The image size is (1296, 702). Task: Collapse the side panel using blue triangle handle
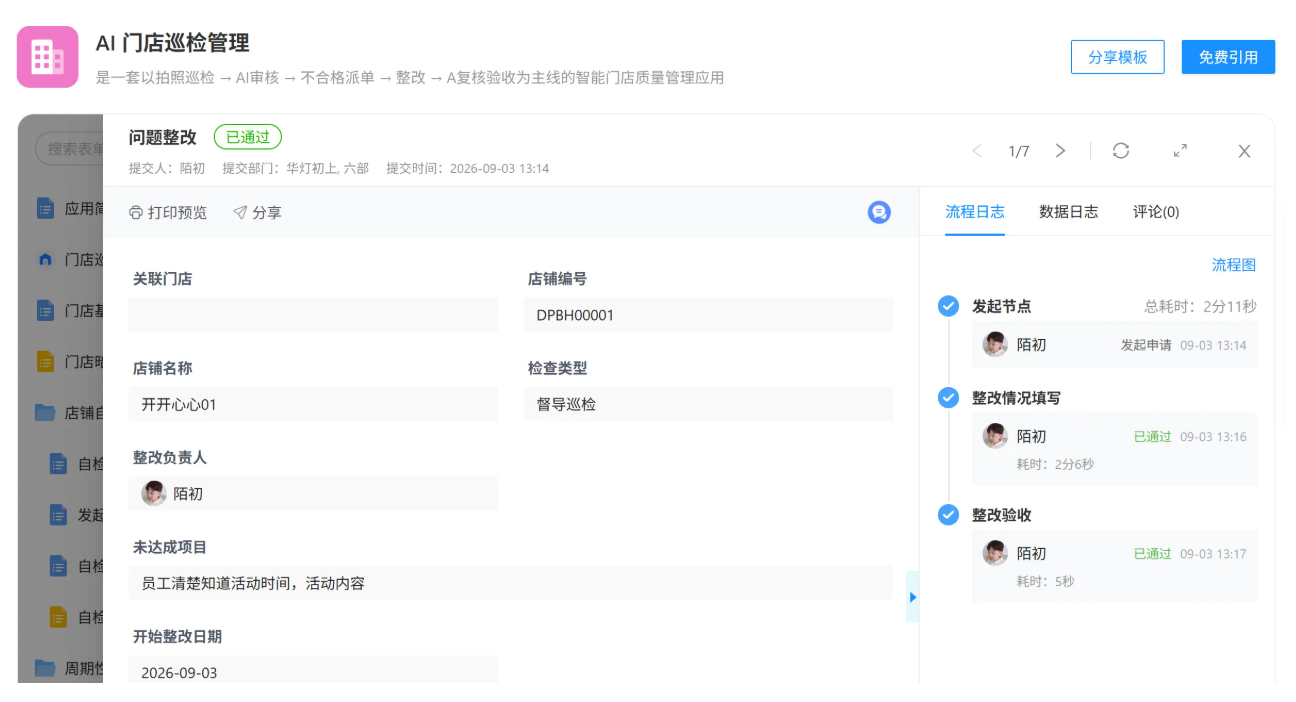(x=912, y=597)
